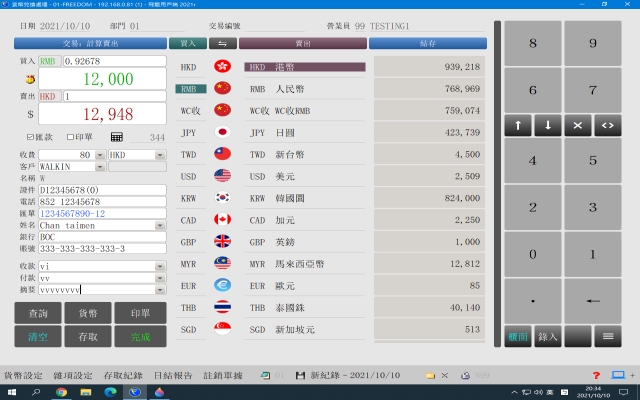Enable the 印單 checkbox
The image size is (640, 400).
(70, 137)
